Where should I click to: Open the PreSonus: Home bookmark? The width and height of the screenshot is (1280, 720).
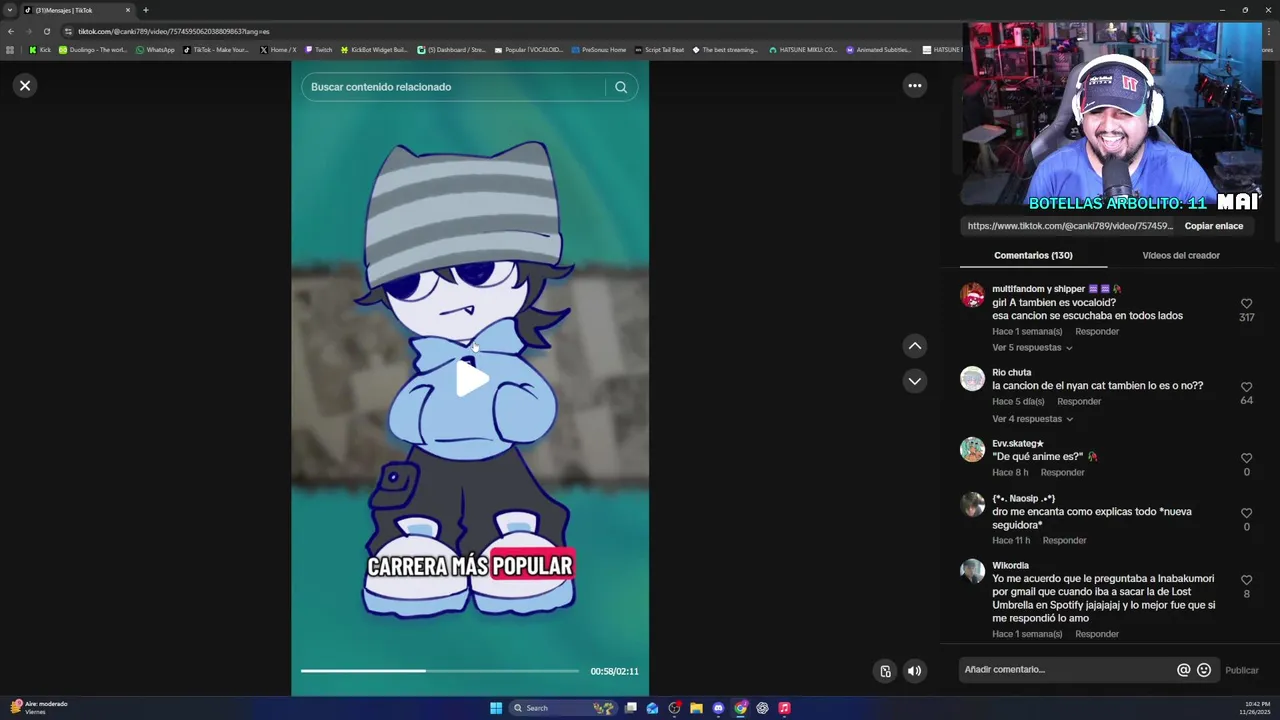pos(599,49)
